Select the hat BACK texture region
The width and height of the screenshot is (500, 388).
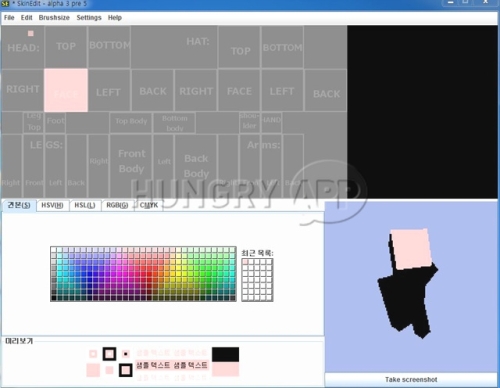[326, 90]
